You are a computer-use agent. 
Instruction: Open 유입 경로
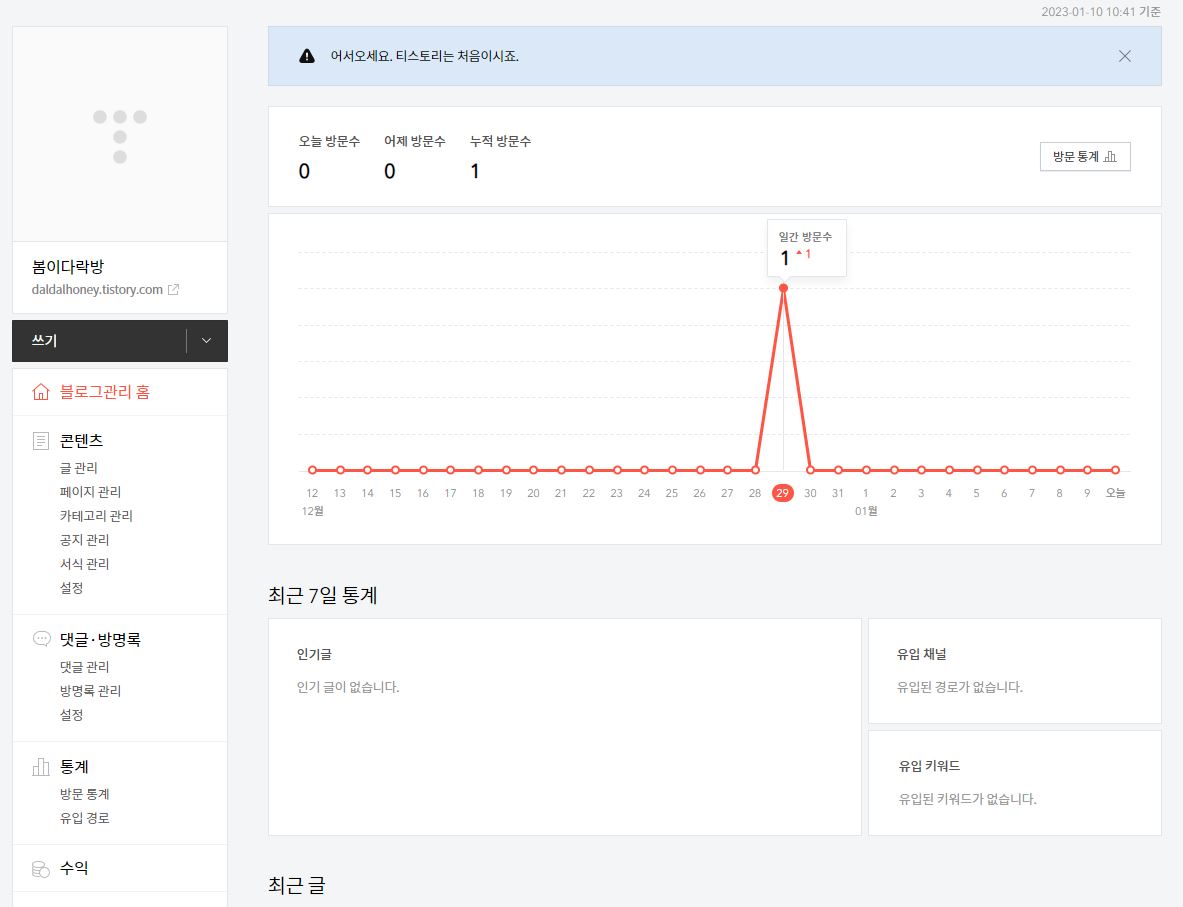[84, 818]
